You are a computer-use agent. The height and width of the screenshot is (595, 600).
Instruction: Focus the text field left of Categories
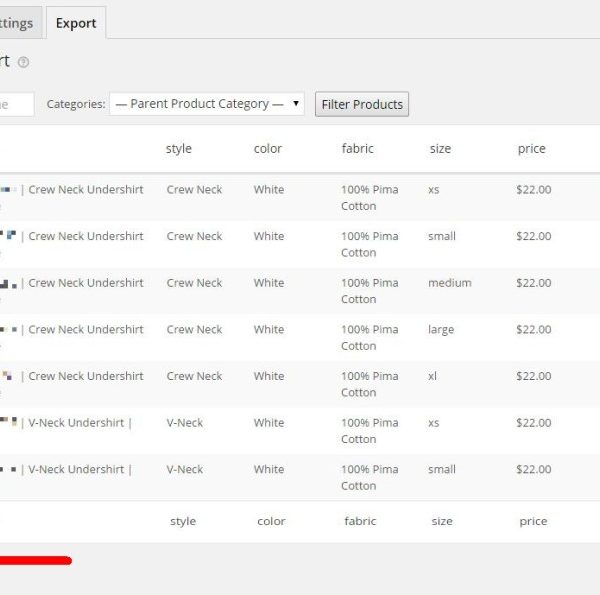point(14,104)
